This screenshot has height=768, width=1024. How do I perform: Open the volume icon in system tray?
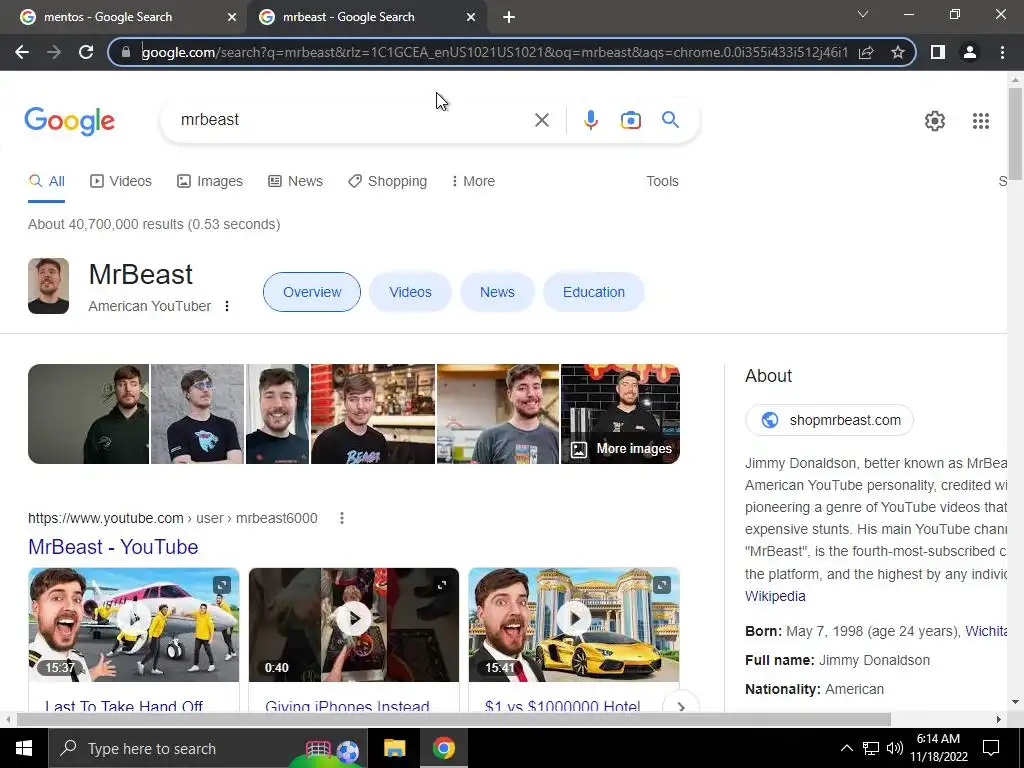point(894,748)
